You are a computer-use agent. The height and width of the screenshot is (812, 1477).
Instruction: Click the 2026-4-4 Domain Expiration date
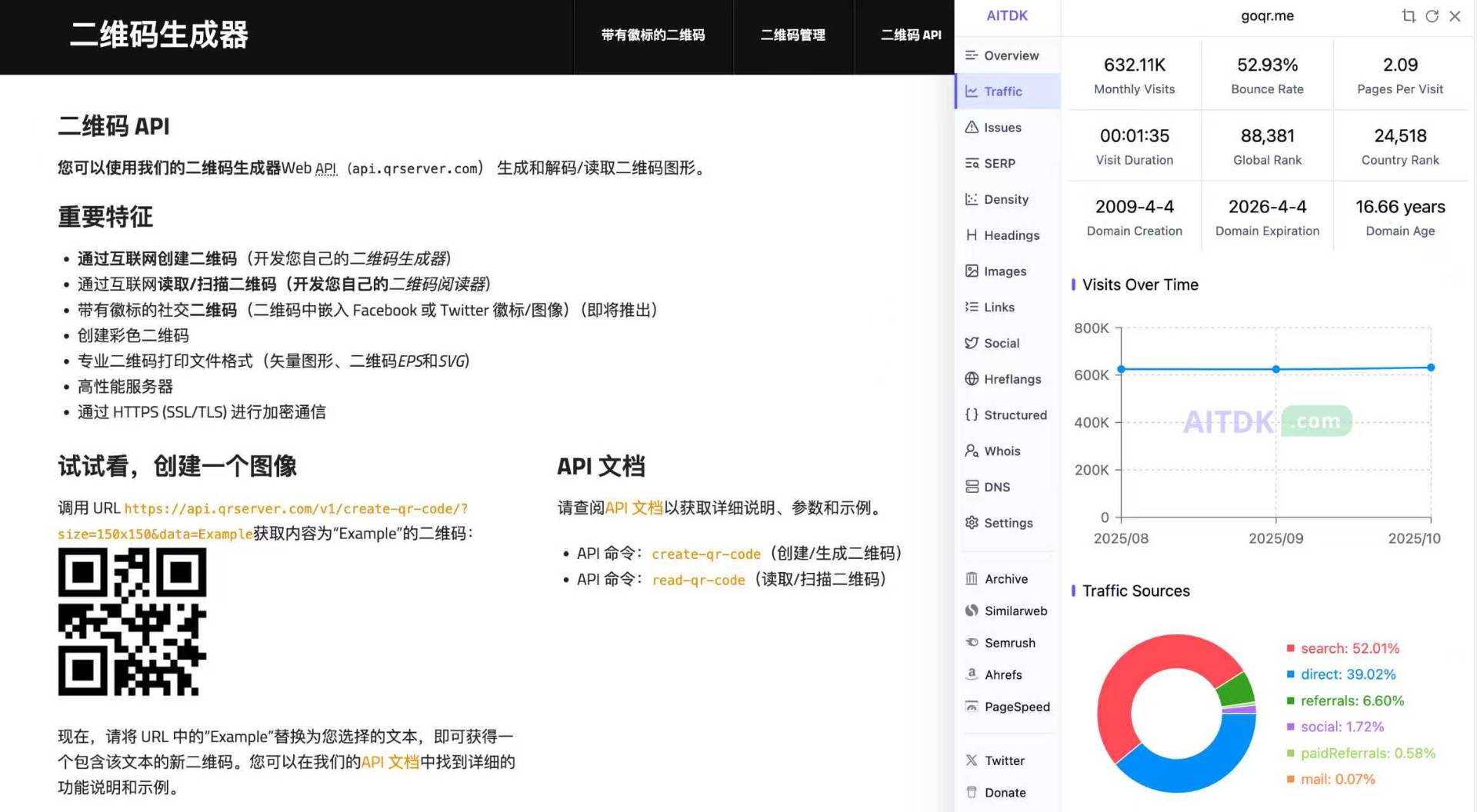click(1268, 207)
